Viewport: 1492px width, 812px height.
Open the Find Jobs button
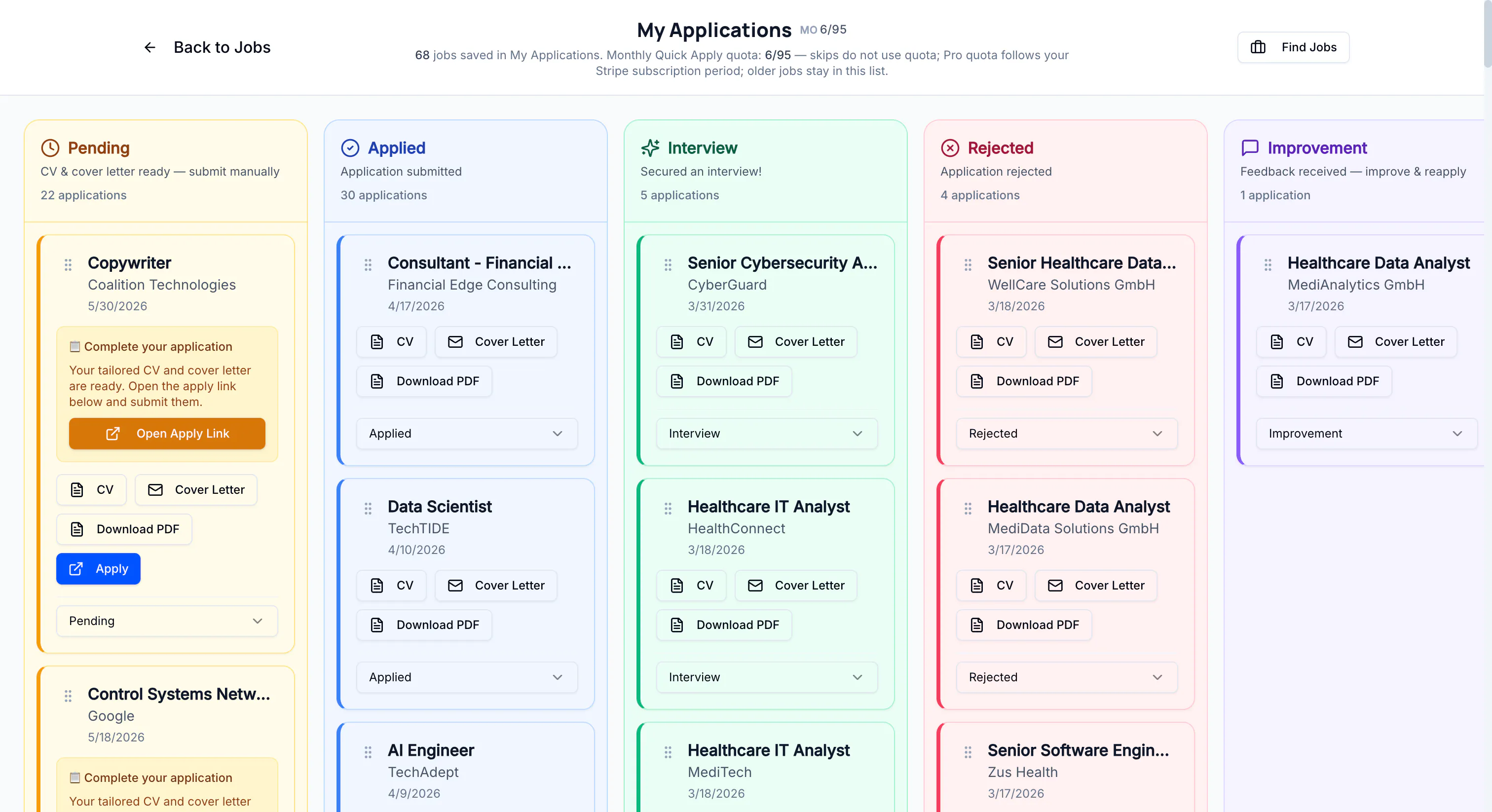(x=1293, y=47)
